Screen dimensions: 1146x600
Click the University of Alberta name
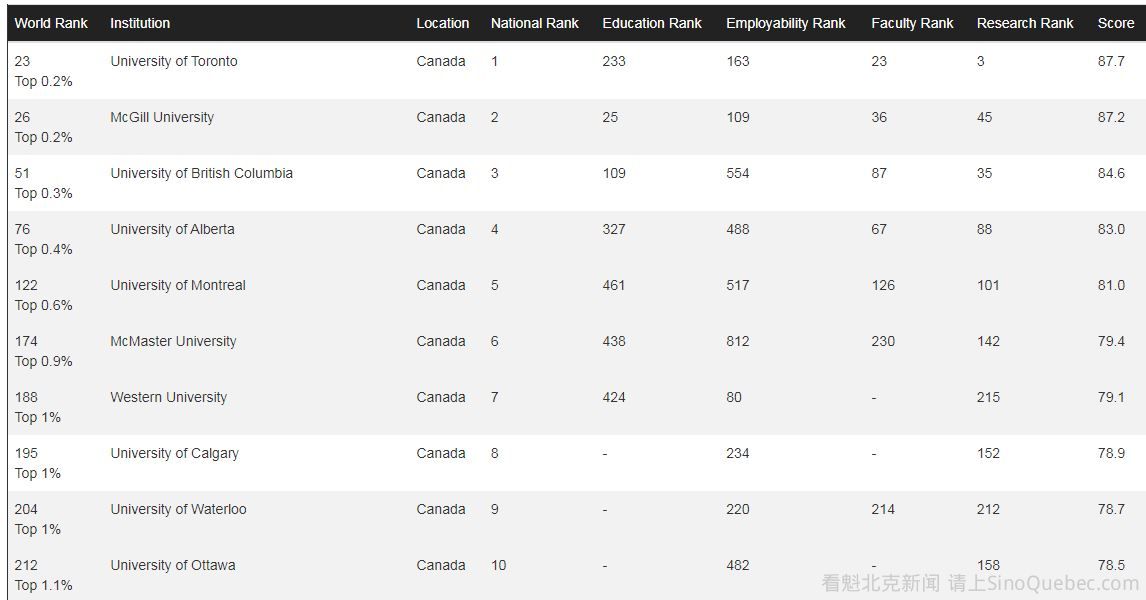point(172,229)
